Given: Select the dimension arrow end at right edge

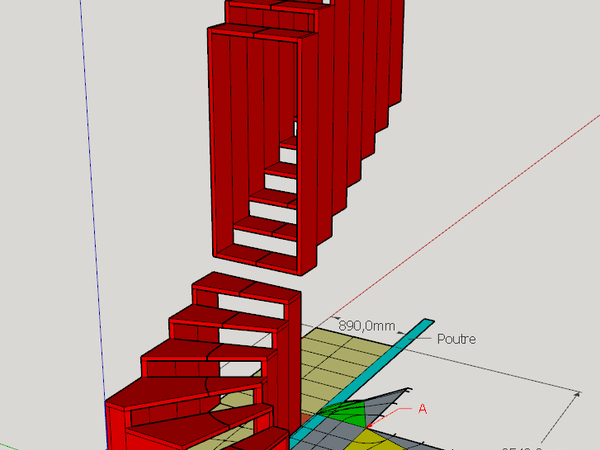Looking at the screenshot, I should click(579, 396).
